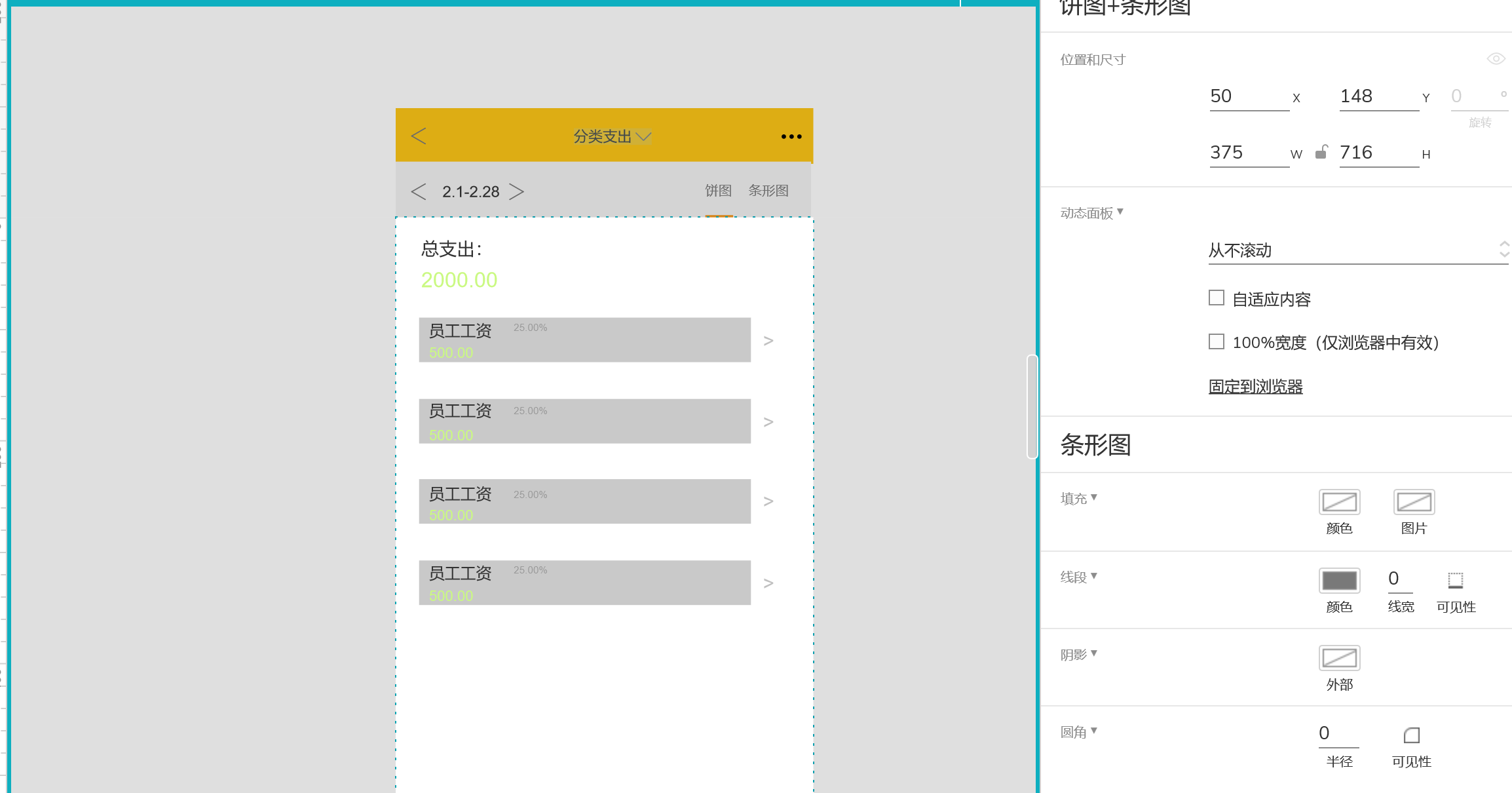Enable the 100%宽度 checkbox
Viewport: 1512px width, 793px height.
pyautogui.click(x=1217, y=341)
